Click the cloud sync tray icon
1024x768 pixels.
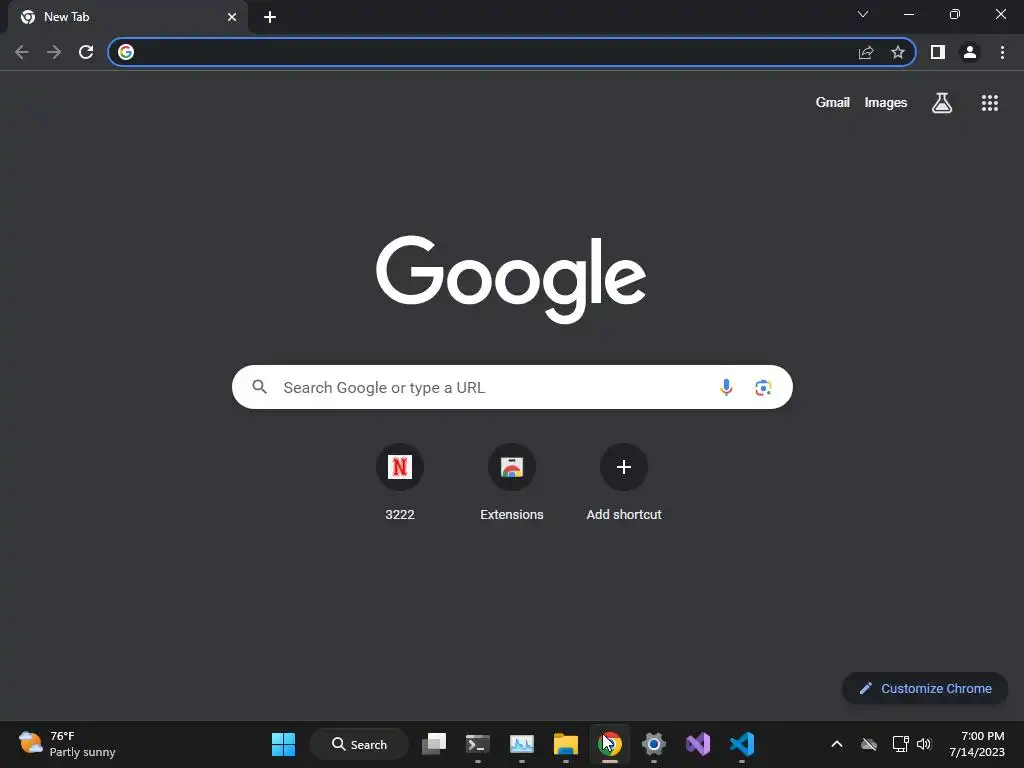[869, 744]
